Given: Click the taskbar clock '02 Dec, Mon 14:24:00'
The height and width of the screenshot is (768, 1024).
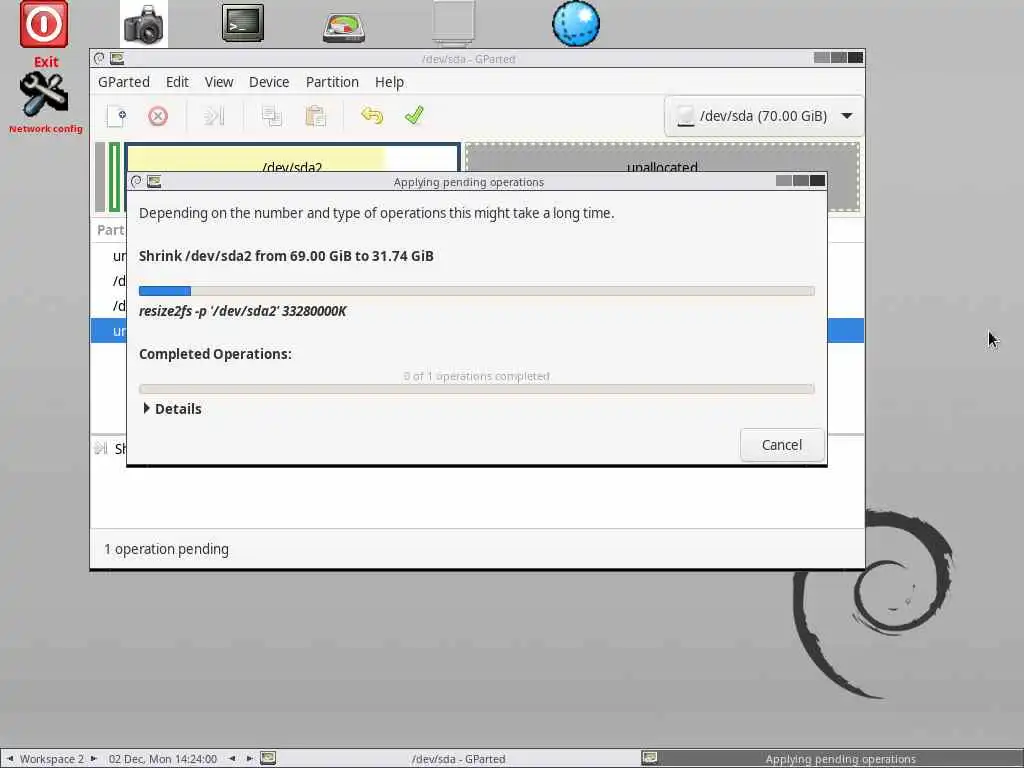Looking at the screenshot, I should 163,759.
